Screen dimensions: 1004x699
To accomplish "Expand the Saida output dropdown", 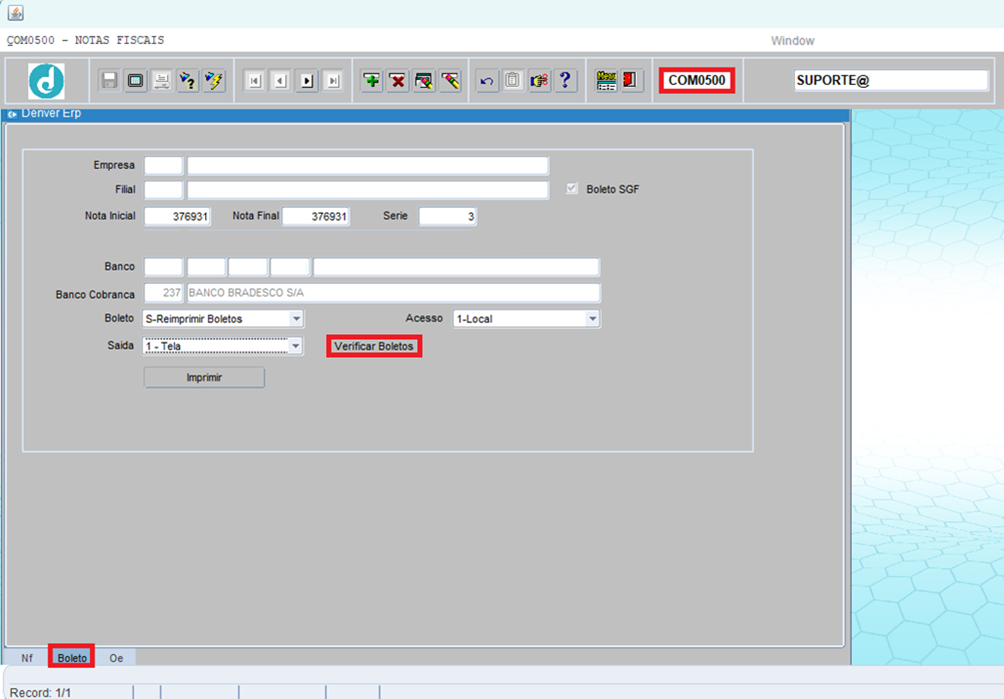I will 295,346.
